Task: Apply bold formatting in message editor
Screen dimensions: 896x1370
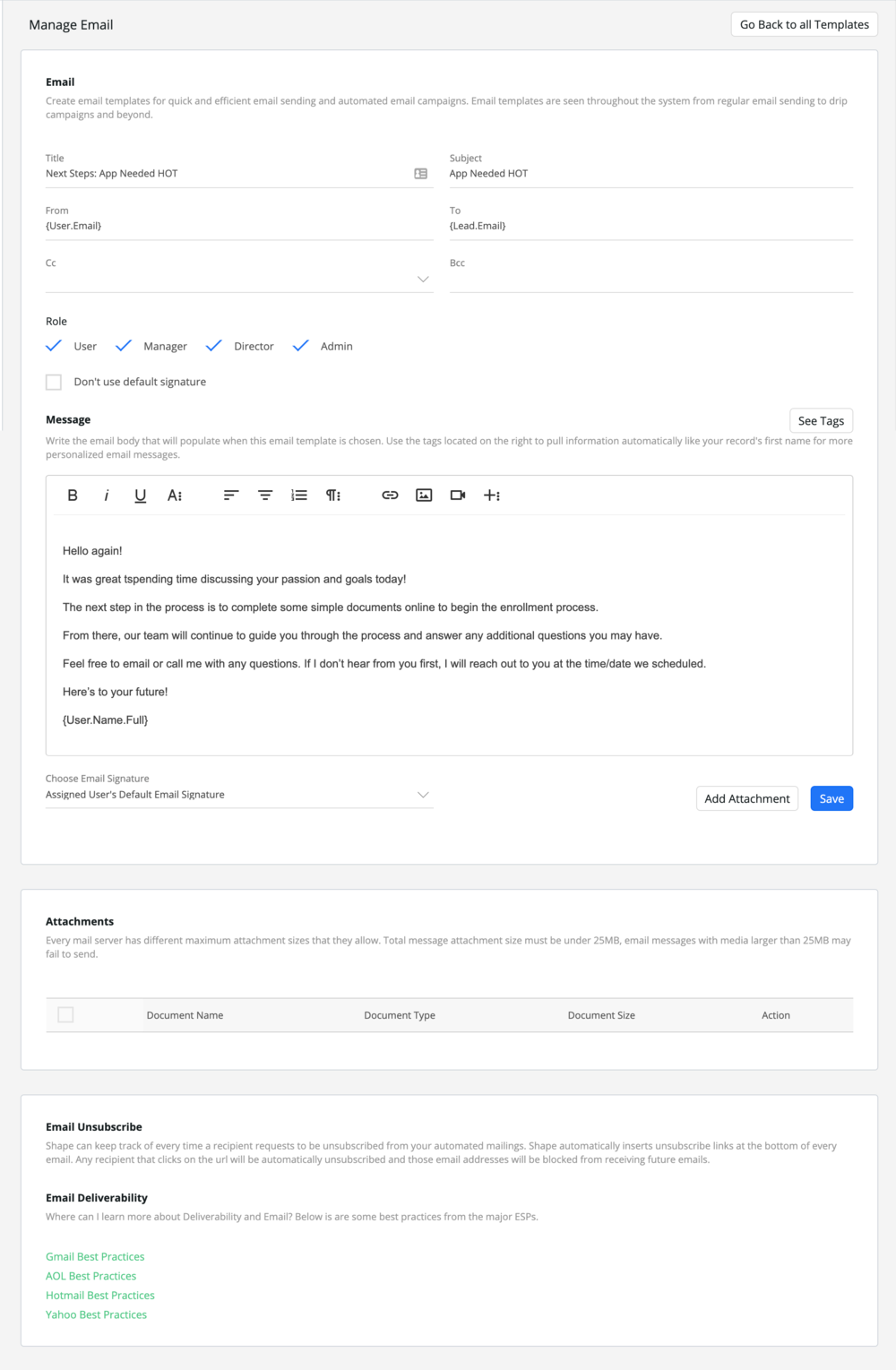Action: [73, 495]
